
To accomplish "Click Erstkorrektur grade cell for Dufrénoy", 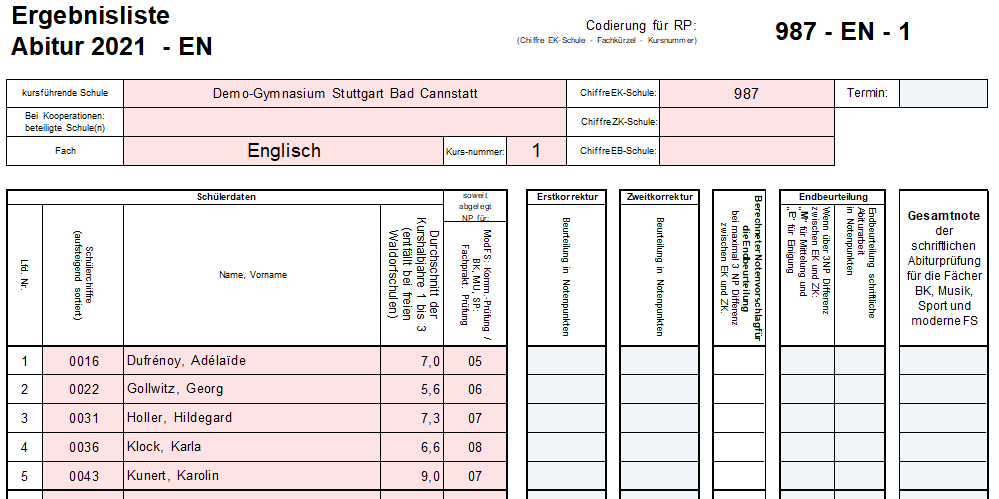I will pos(566,361).
